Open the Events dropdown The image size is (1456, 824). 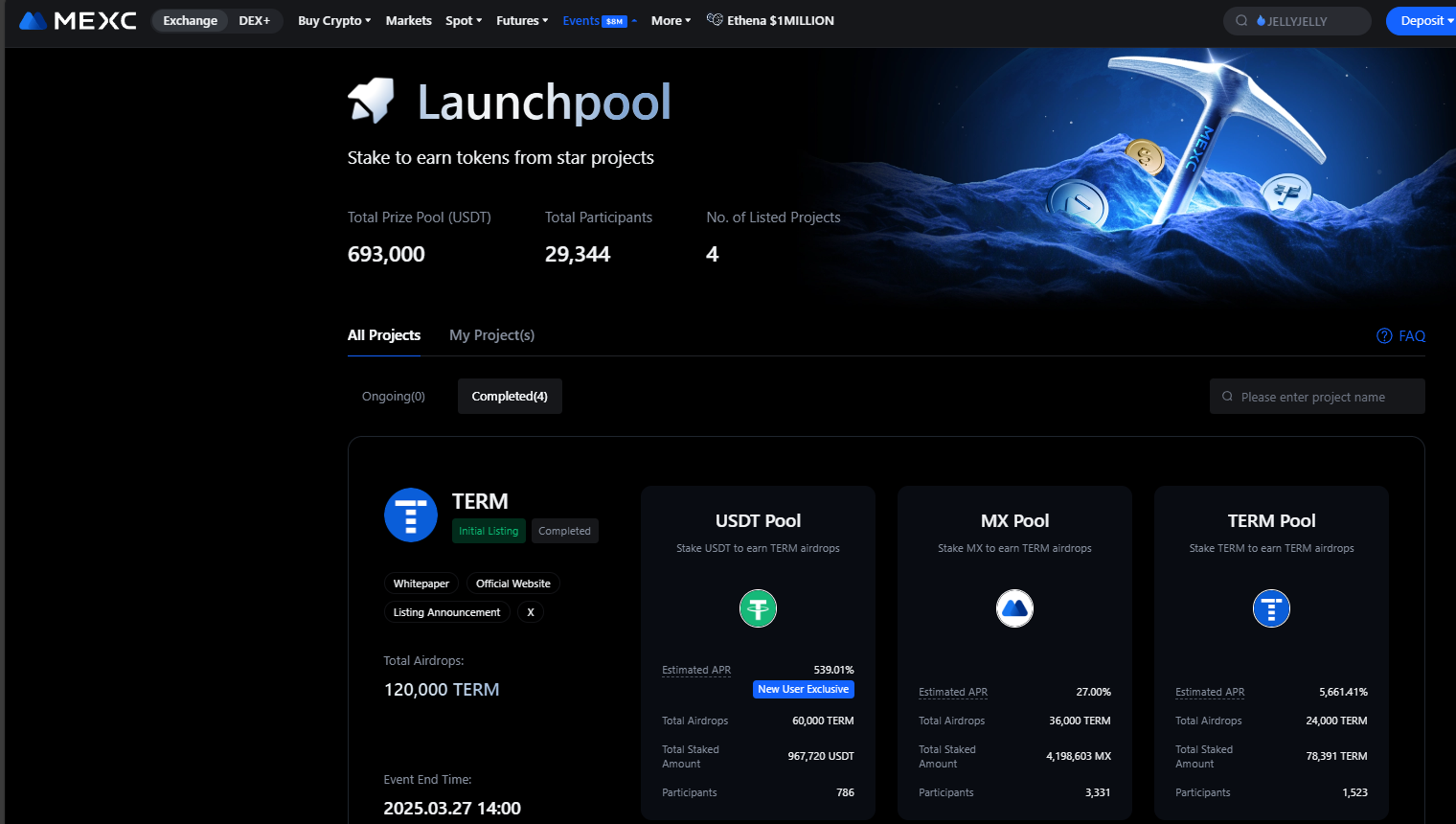point(600,21)
